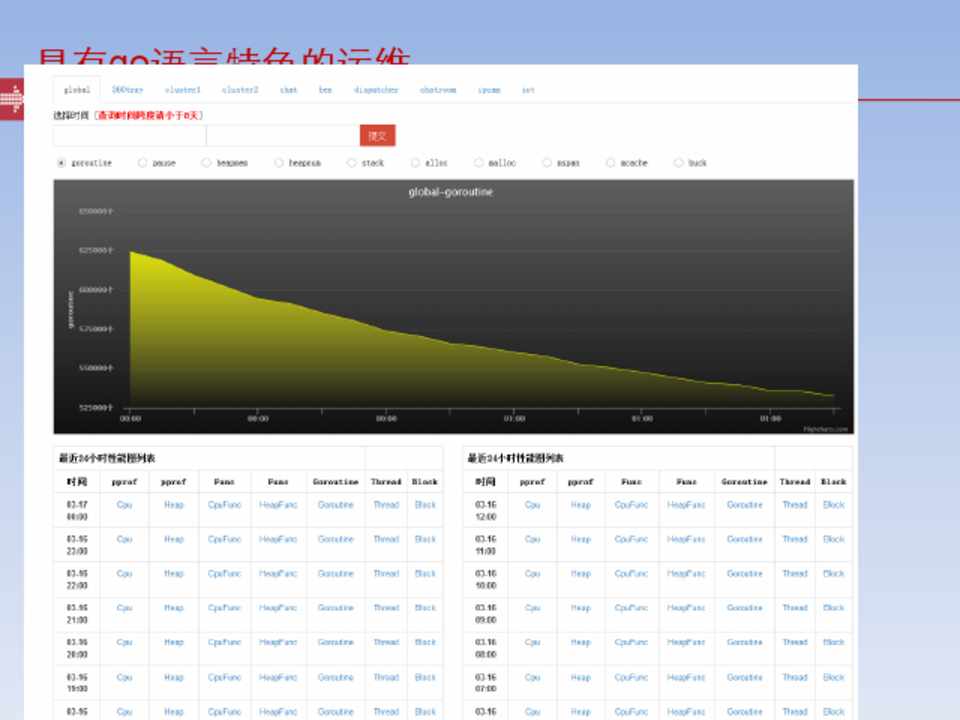This screenshot has width=960, height=720.
Task: Open Block link in the 09:00 row
Action: pyautogui.click(x=833, y=608)
